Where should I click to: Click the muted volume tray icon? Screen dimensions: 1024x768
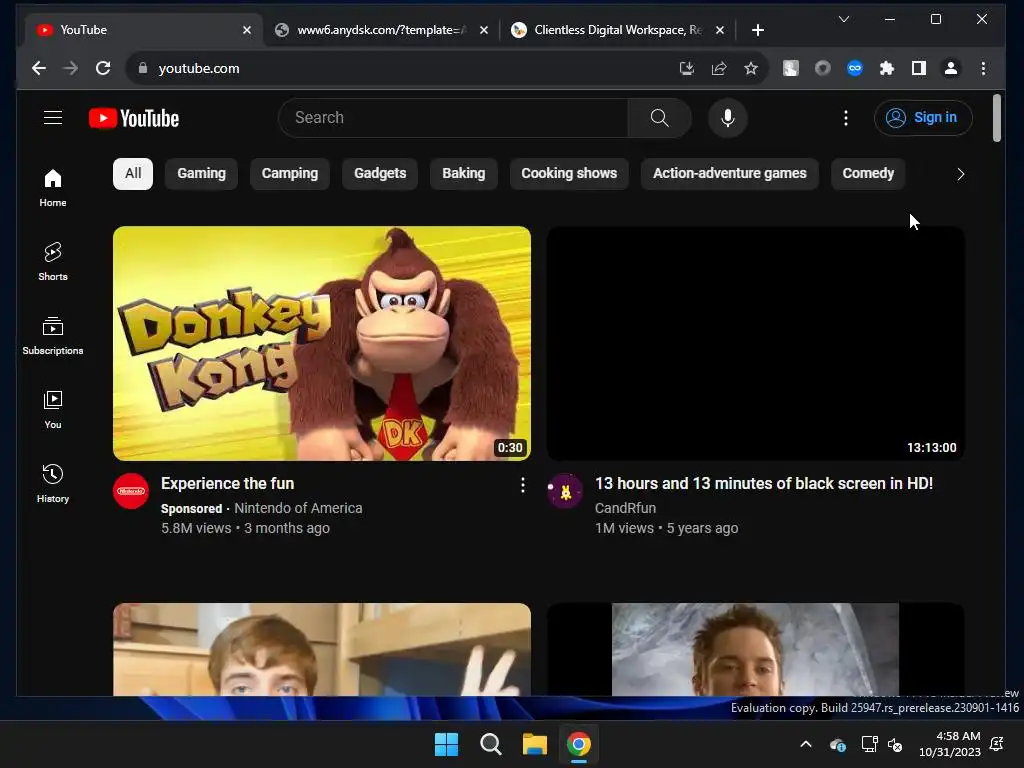pos(895,744)
